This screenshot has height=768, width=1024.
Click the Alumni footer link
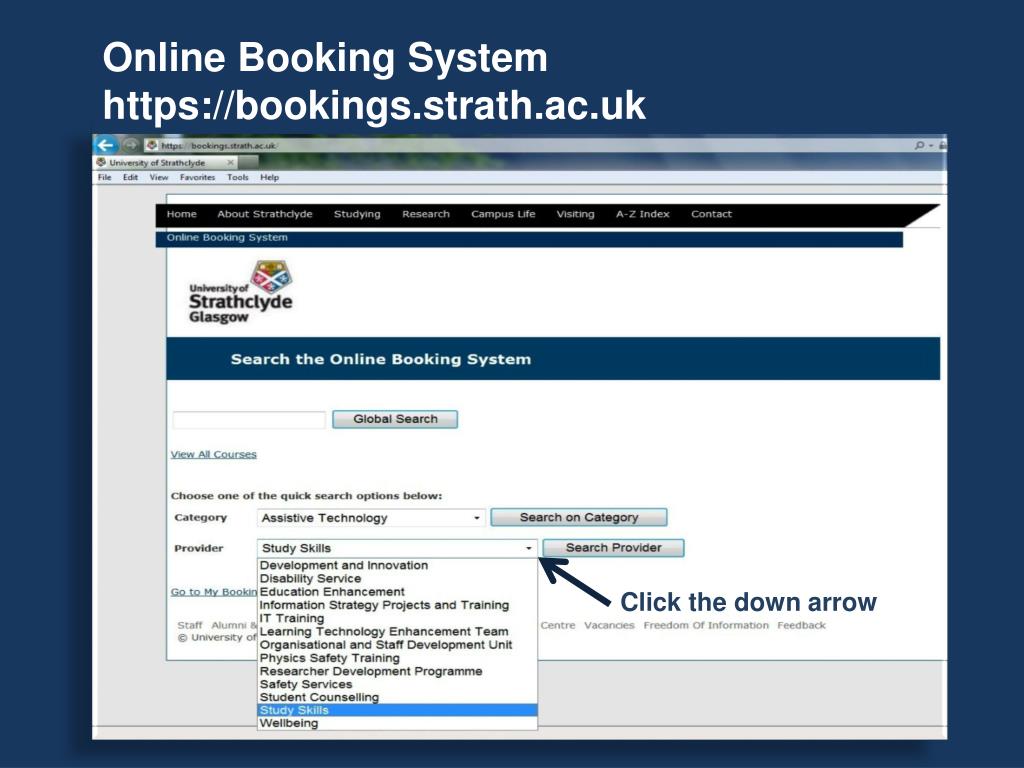click(229, 625)
